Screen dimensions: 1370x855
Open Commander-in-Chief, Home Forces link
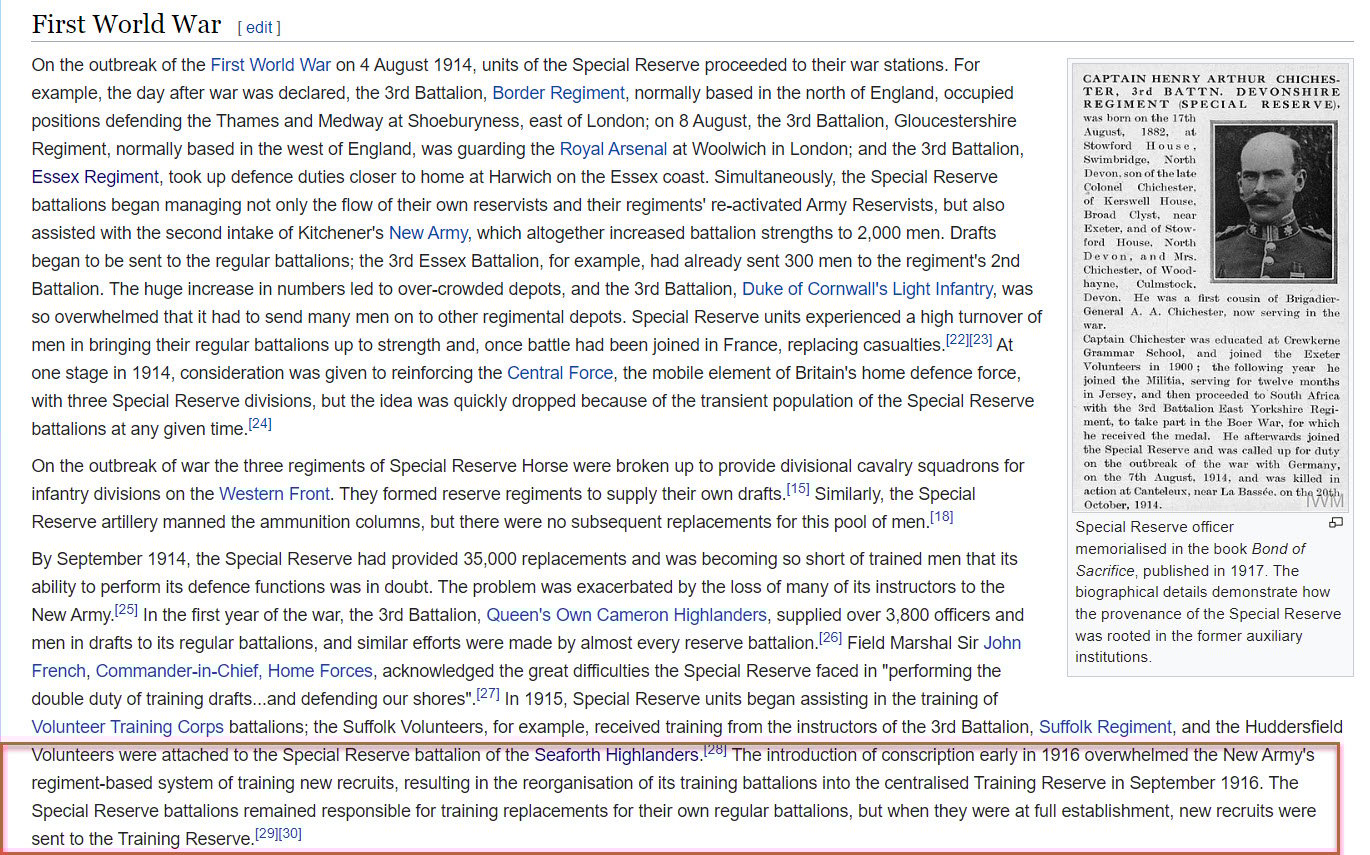click(x=234, y=671)
